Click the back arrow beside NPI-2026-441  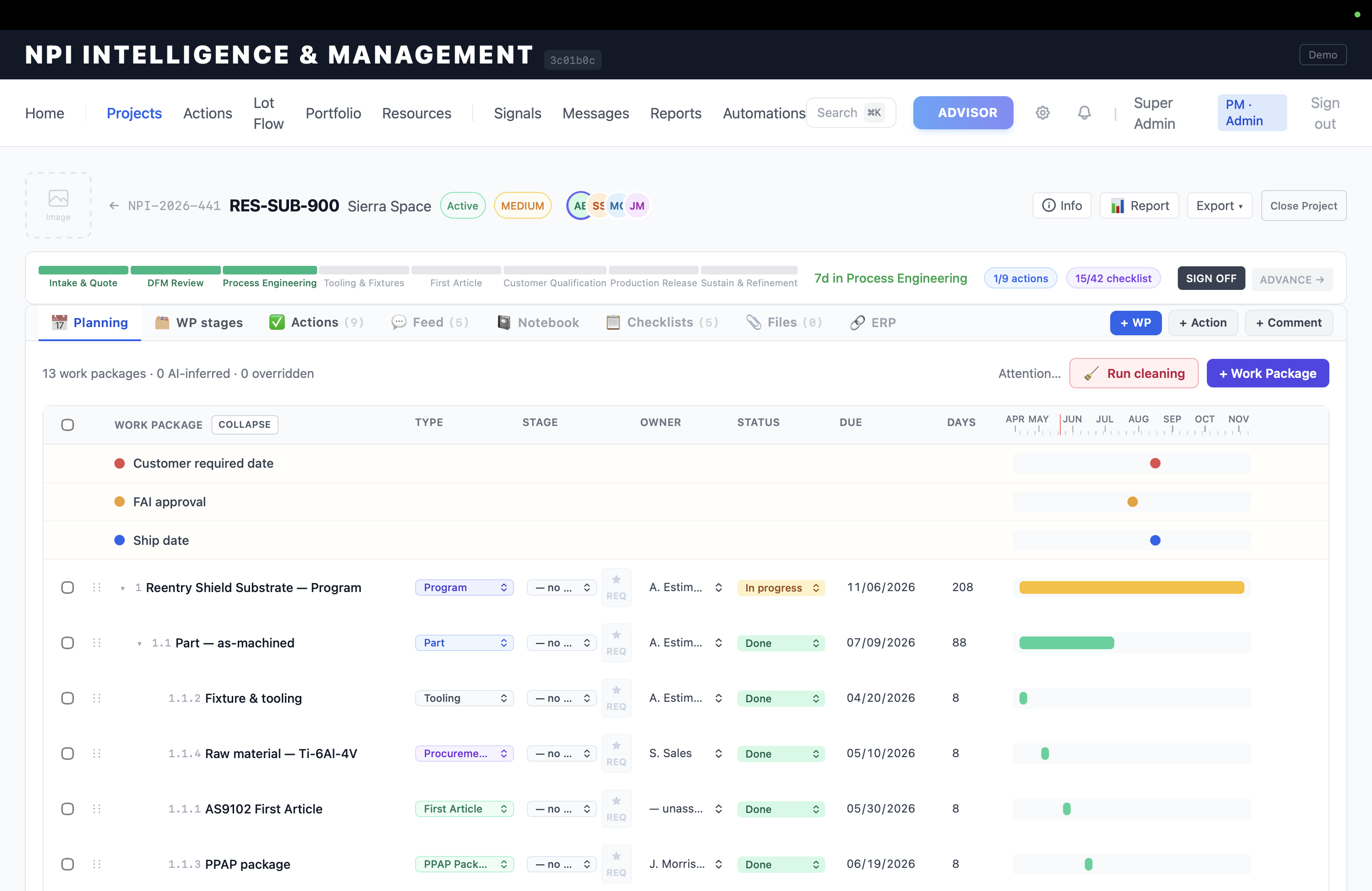pyautogui.click(x=114, y=206)
